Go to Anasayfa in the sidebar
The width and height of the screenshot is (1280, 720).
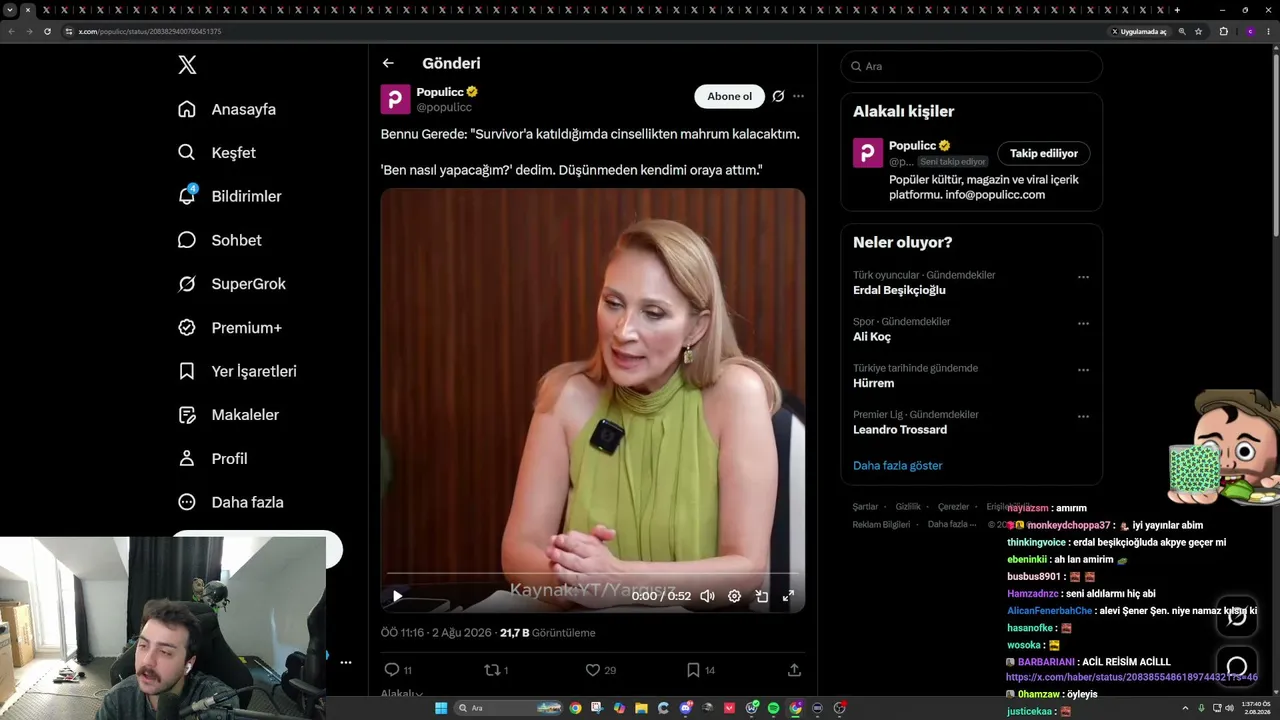click(x=227, y=109)
